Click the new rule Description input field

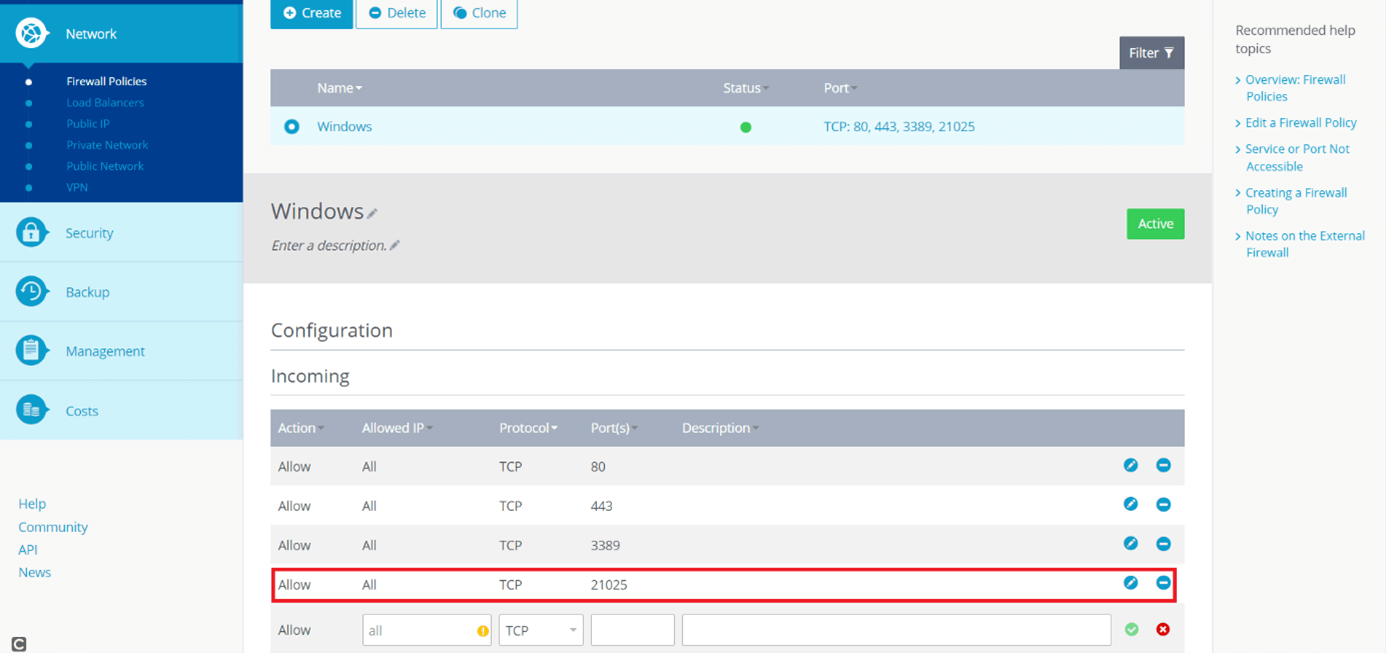896,630
